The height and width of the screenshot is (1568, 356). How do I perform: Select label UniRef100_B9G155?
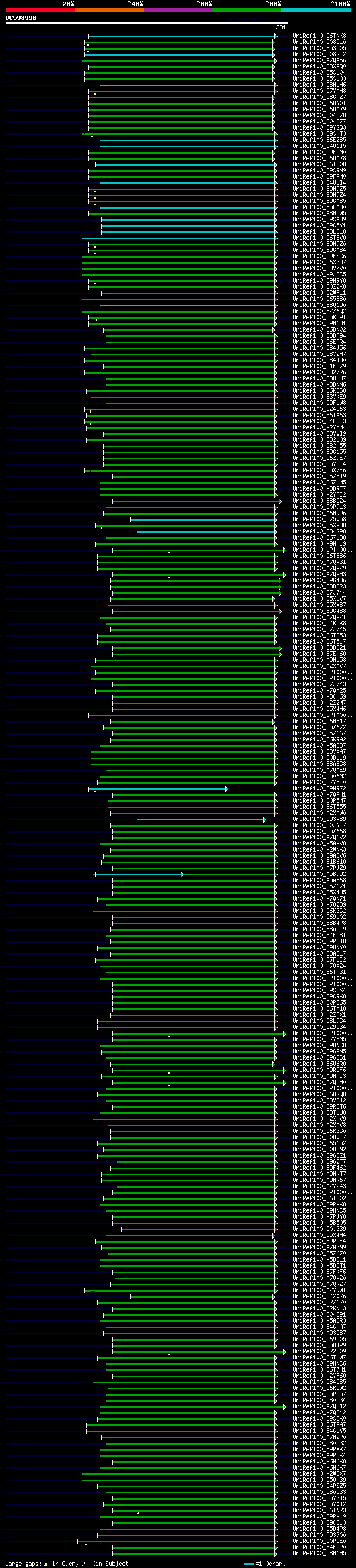319,452
